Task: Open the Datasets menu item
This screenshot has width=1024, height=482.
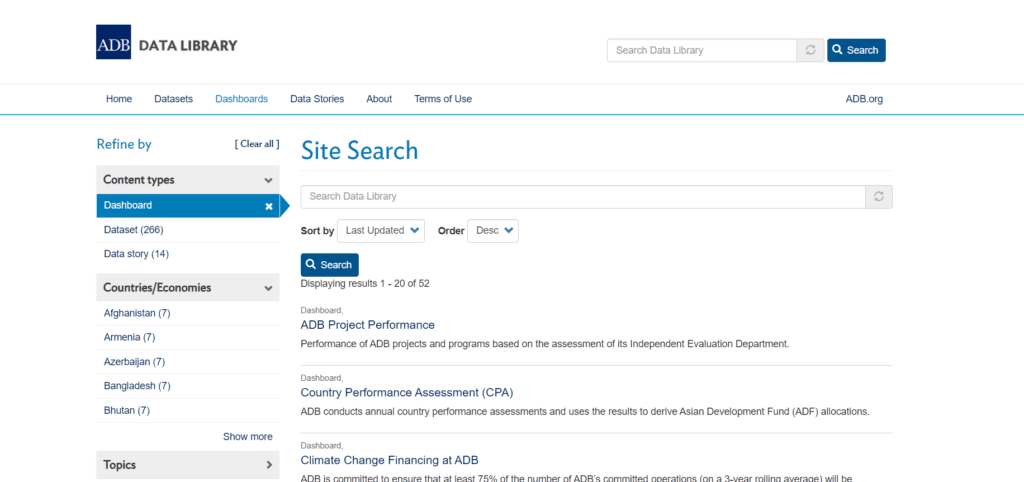Action: pos(174,99)
